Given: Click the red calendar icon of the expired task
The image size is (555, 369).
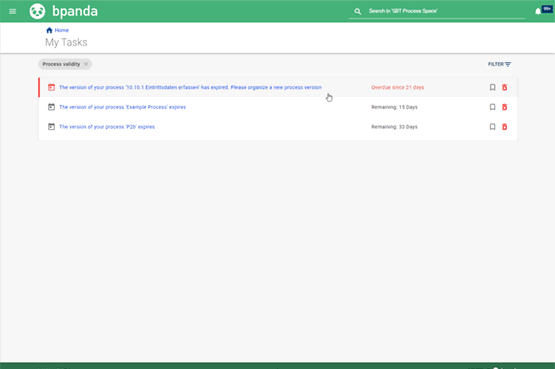Looking at the screenshot, I should coord(51,87).
